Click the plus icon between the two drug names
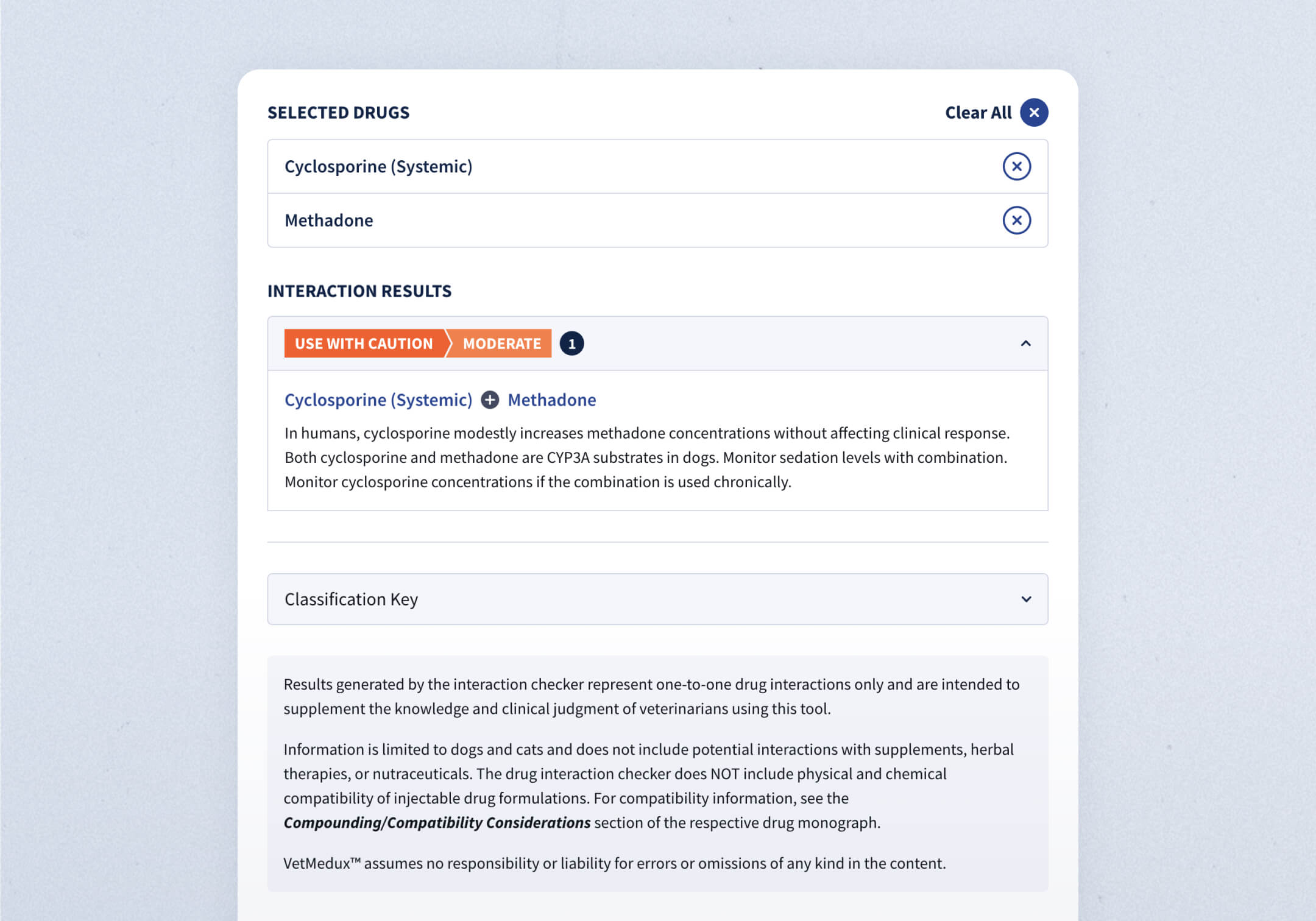This screenshot has width=1316, height=921. (x=489, y=400)
